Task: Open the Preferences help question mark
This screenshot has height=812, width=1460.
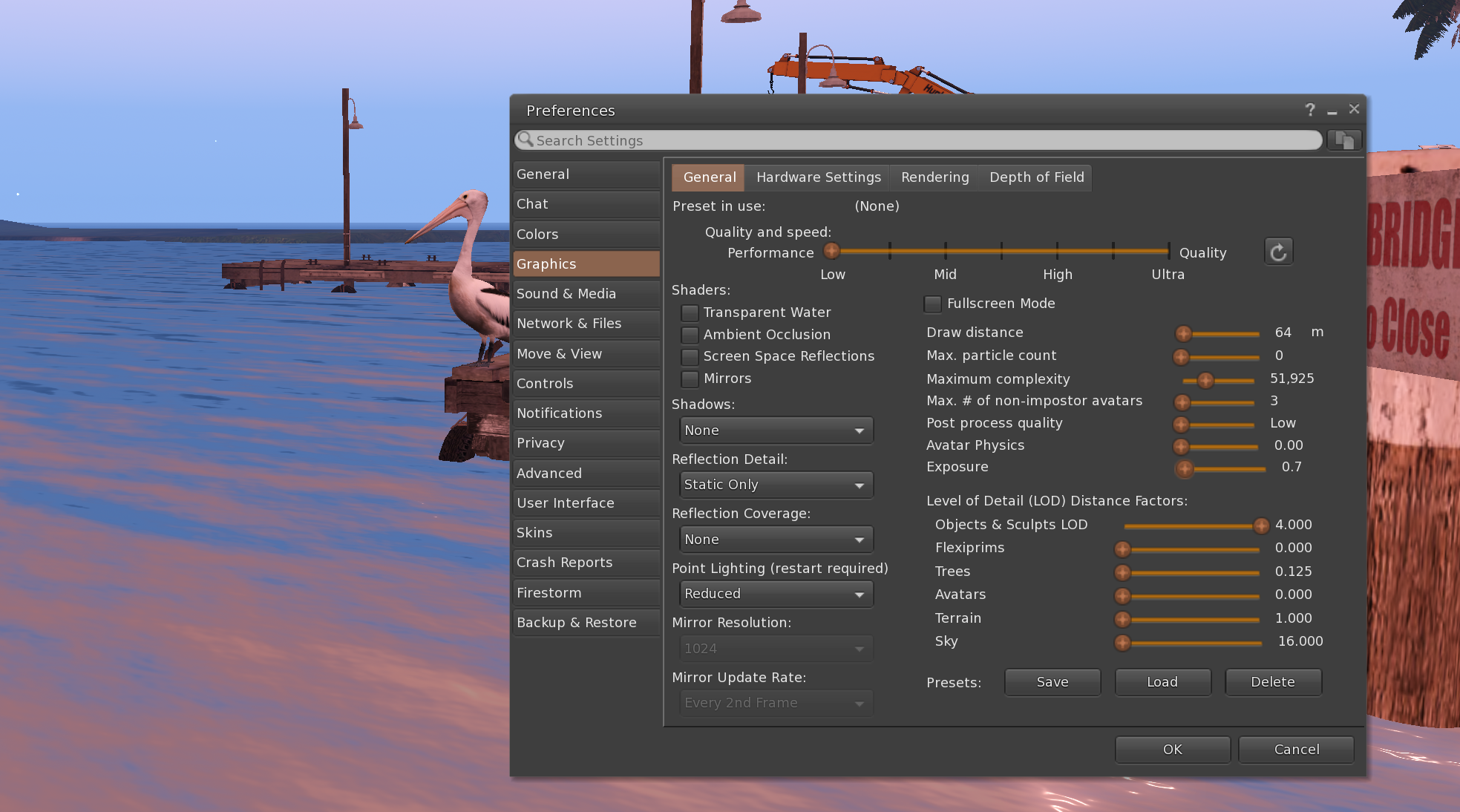Action: (x=1310, y=110)
